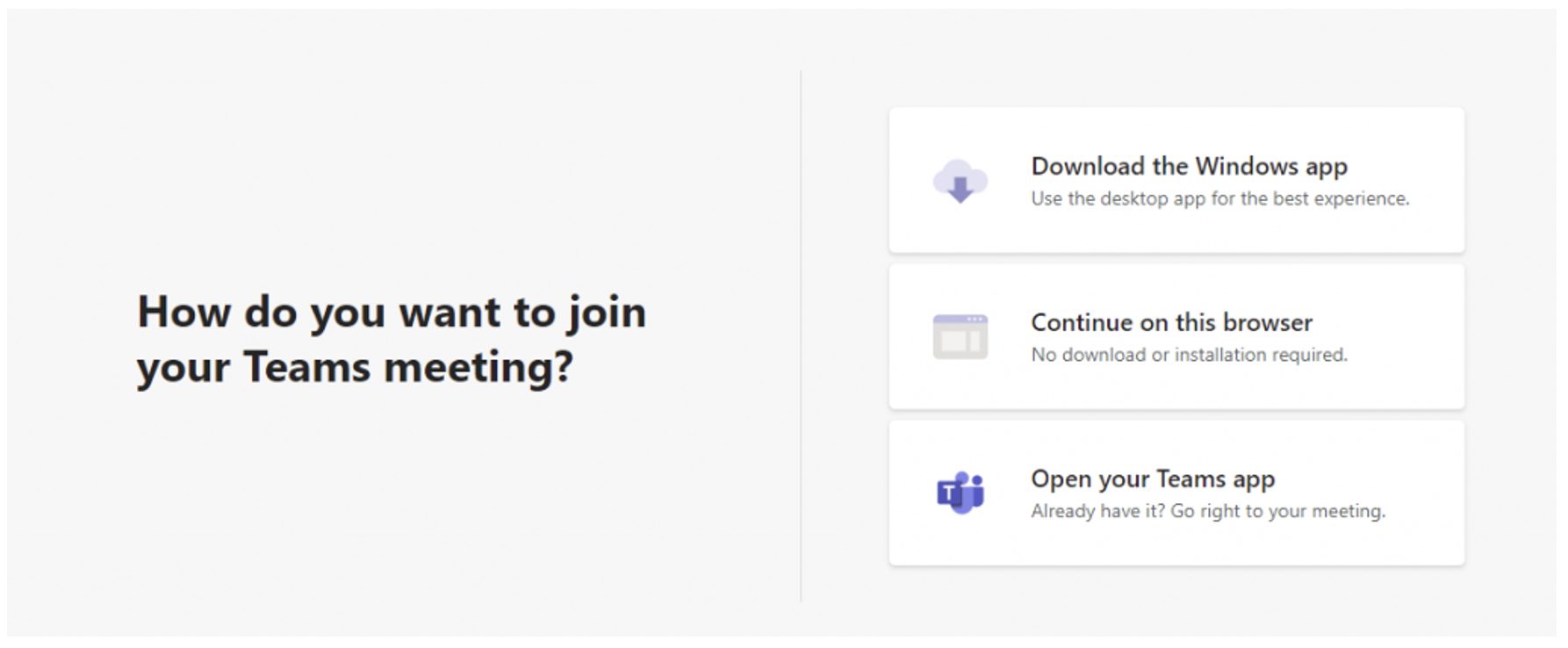The image size is (1568, 648).
Task: Click the word "Teams" in open app option
Action: pyautogui.click(x=1190, y=479)
